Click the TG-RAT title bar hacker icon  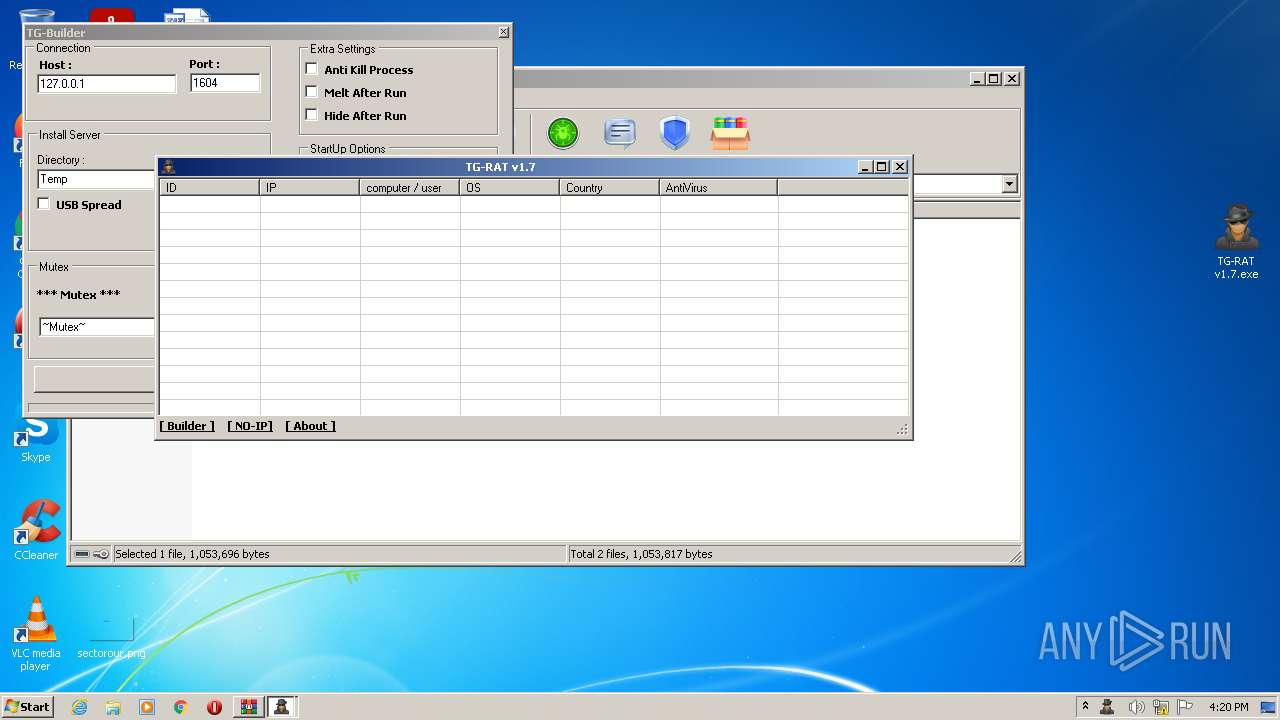click(169, 167)
